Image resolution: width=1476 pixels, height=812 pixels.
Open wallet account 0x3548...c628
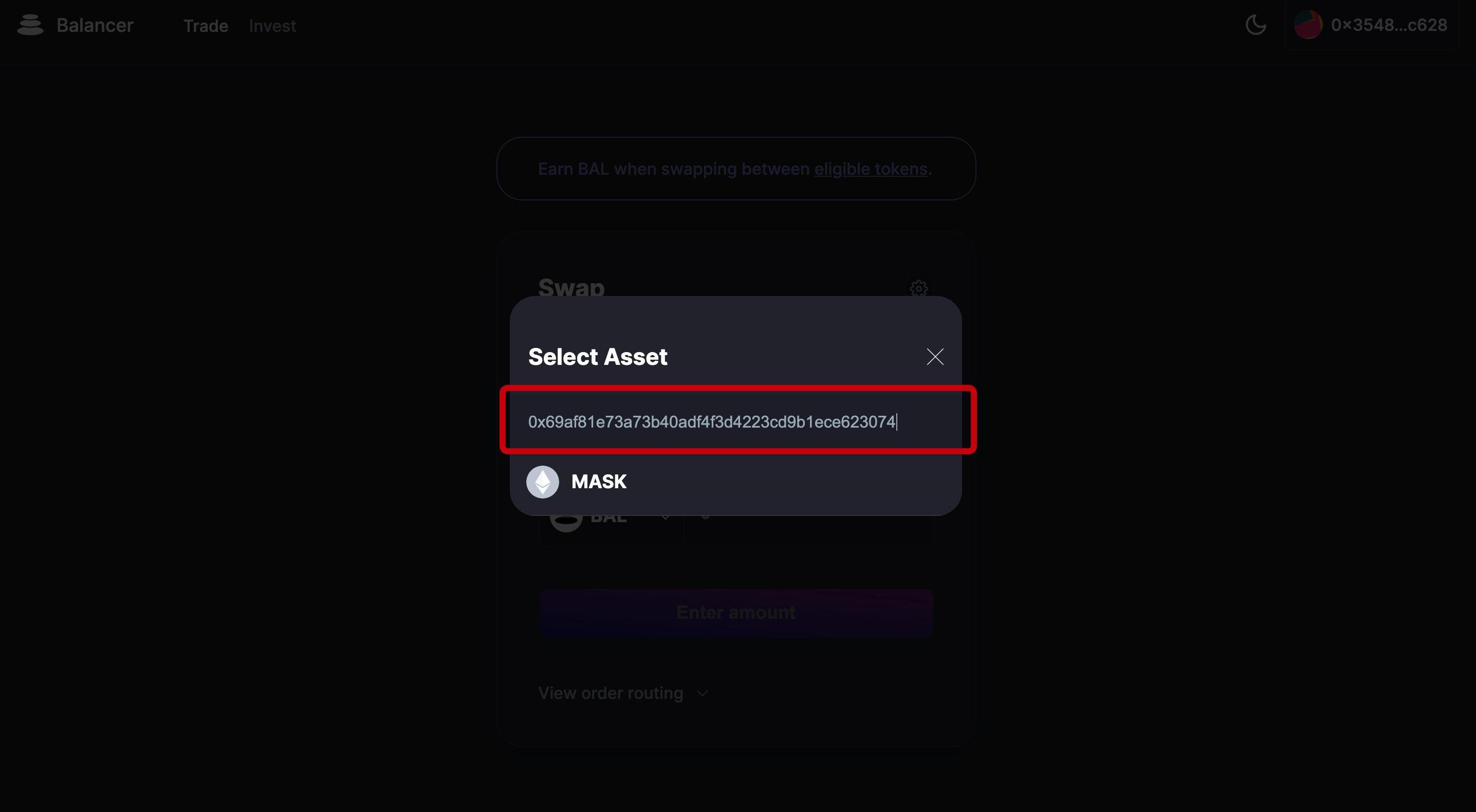(1388, 25)
